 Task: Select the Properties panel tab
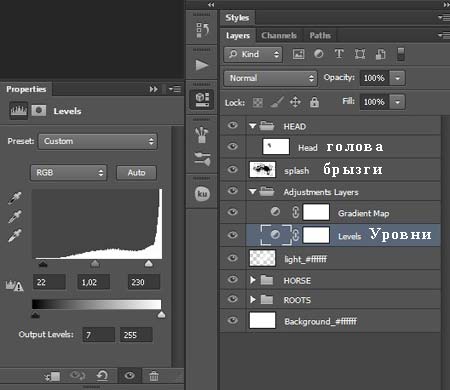tap(26, 89)
